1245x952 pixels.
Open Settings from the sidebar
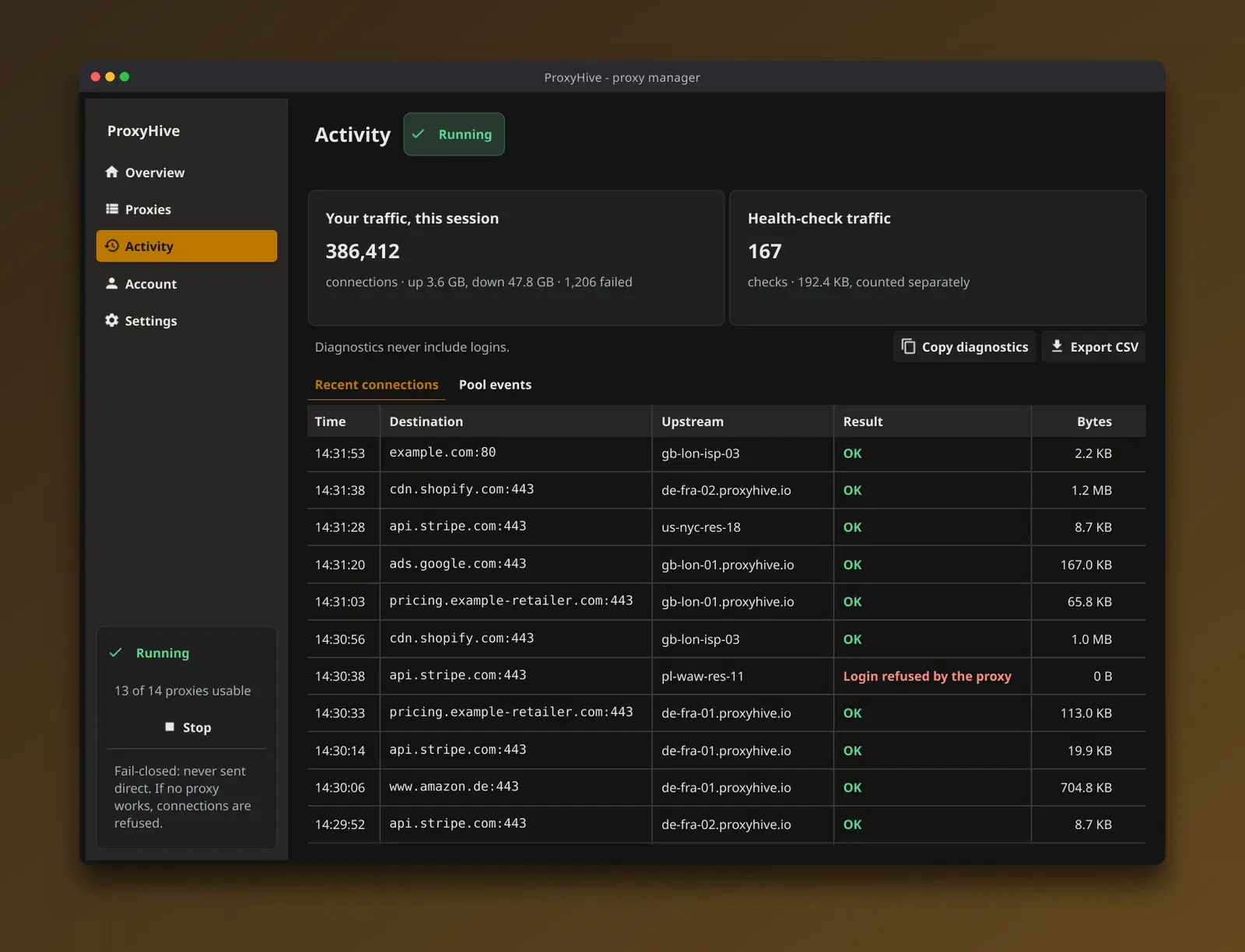pyautogui.click(x=187, y=320)
